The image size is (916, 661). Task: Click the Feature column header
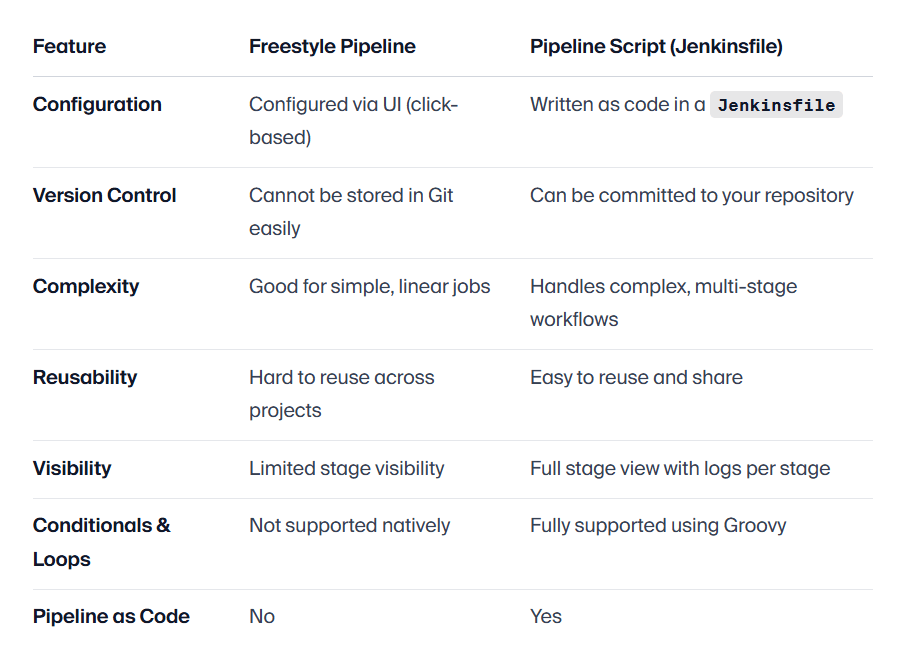(x=69, y=46)
